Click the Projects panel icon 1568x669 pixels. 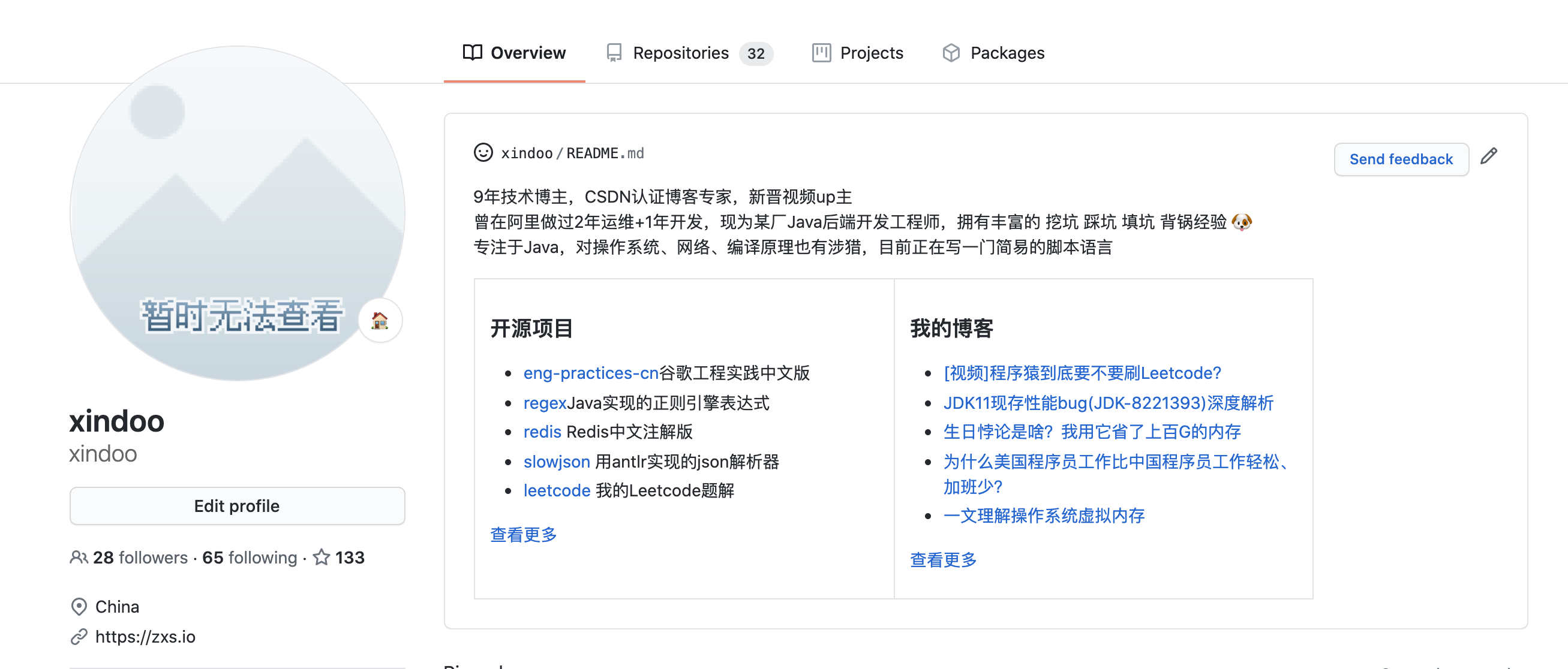tap(821, 53)
